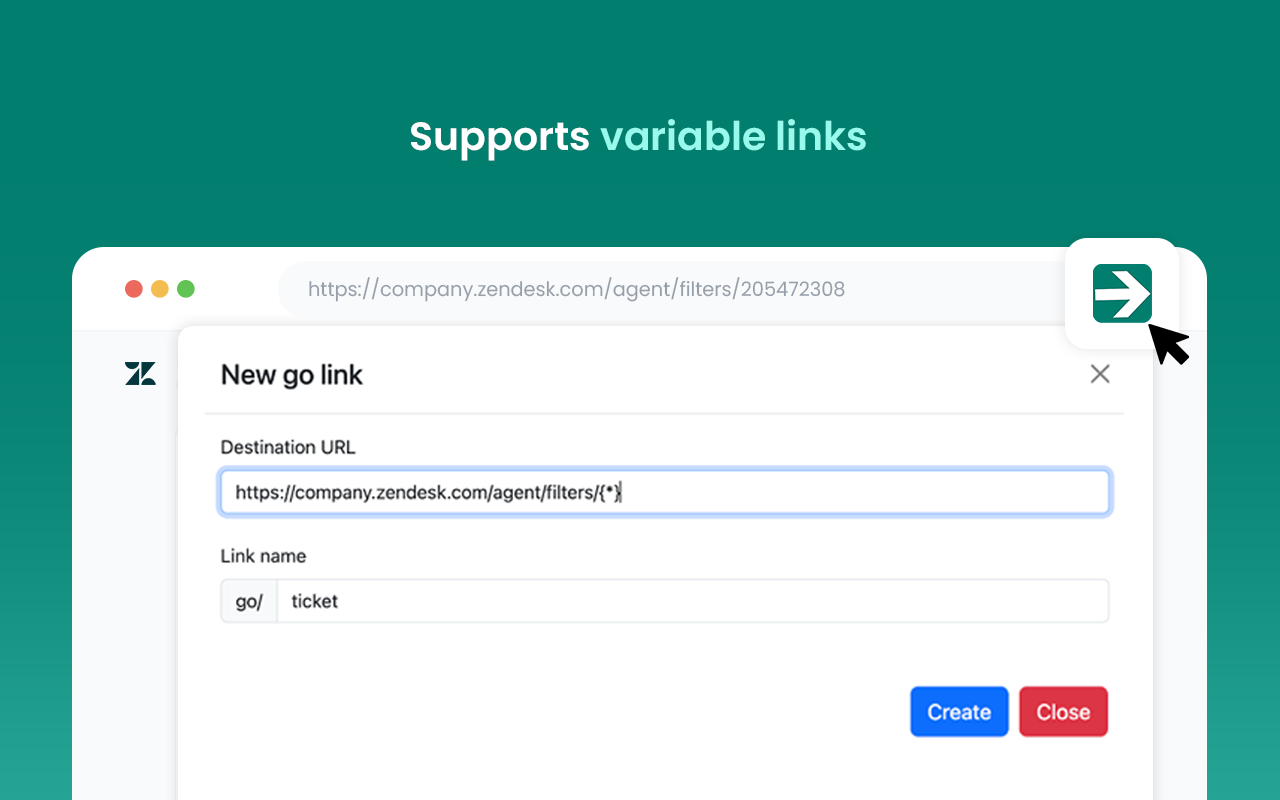
Task: Click the green arrow go link extension icon
Action: tap(1122, 293)
